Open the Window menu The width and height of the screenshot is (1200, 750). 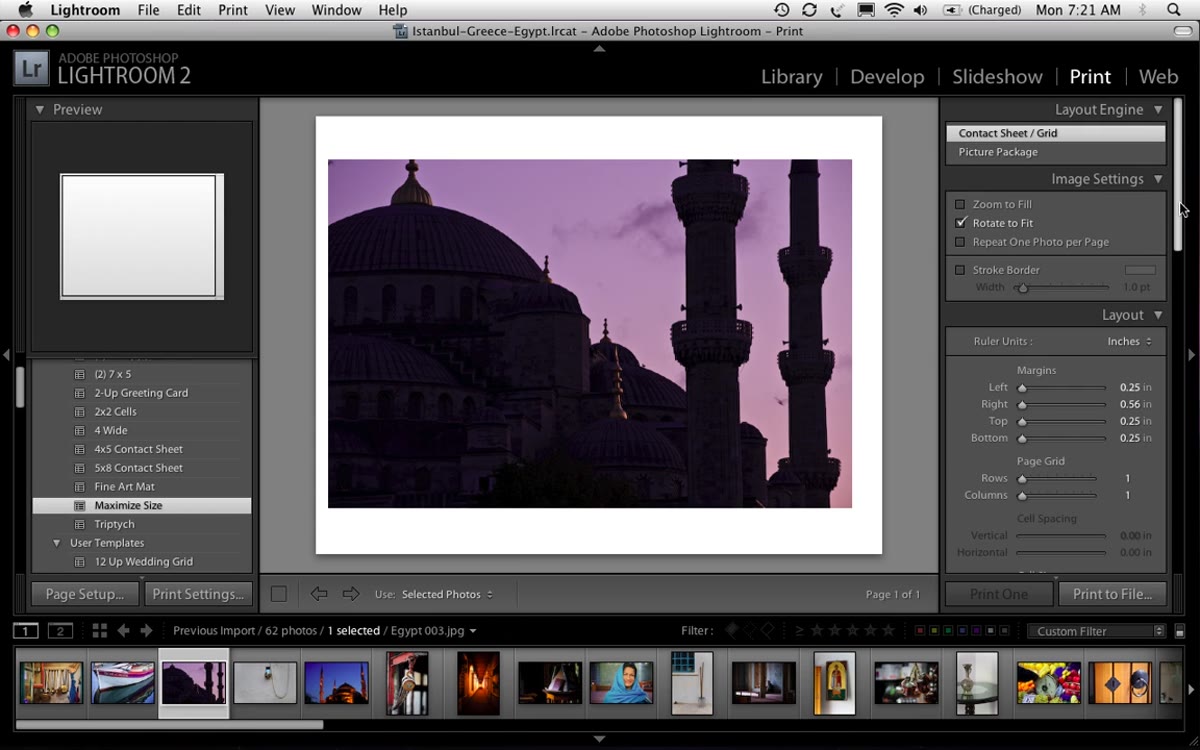point(336,10)
